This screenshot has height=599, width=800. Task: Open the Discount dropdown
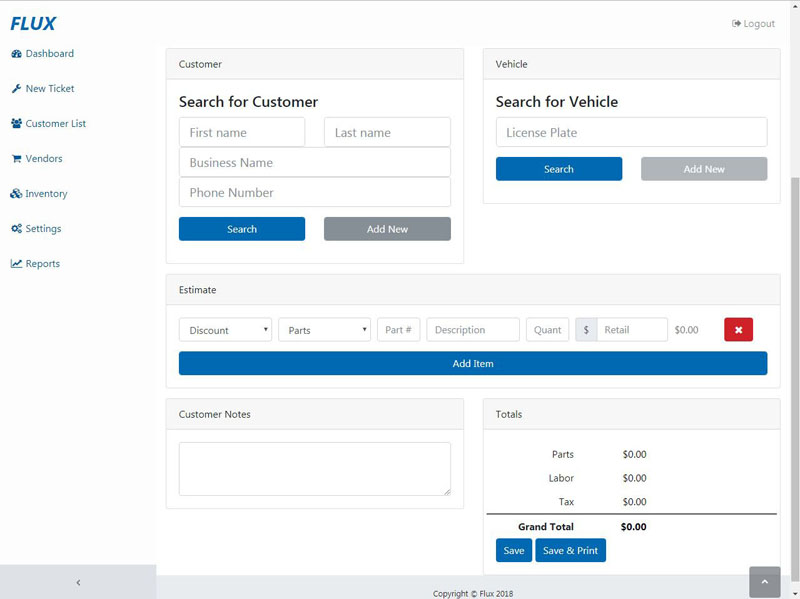225,330
